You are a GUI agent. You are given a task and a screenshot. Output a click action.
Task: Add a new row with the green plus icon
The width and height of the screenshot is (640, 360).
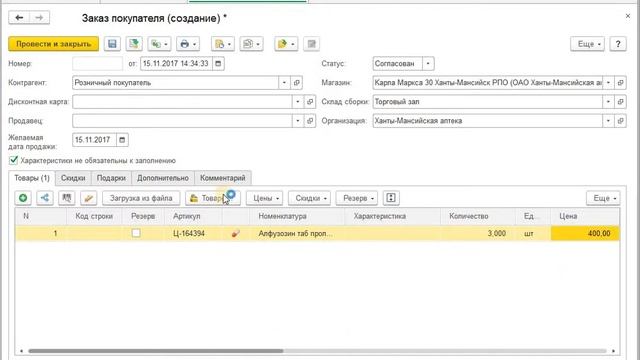[23, 198]
